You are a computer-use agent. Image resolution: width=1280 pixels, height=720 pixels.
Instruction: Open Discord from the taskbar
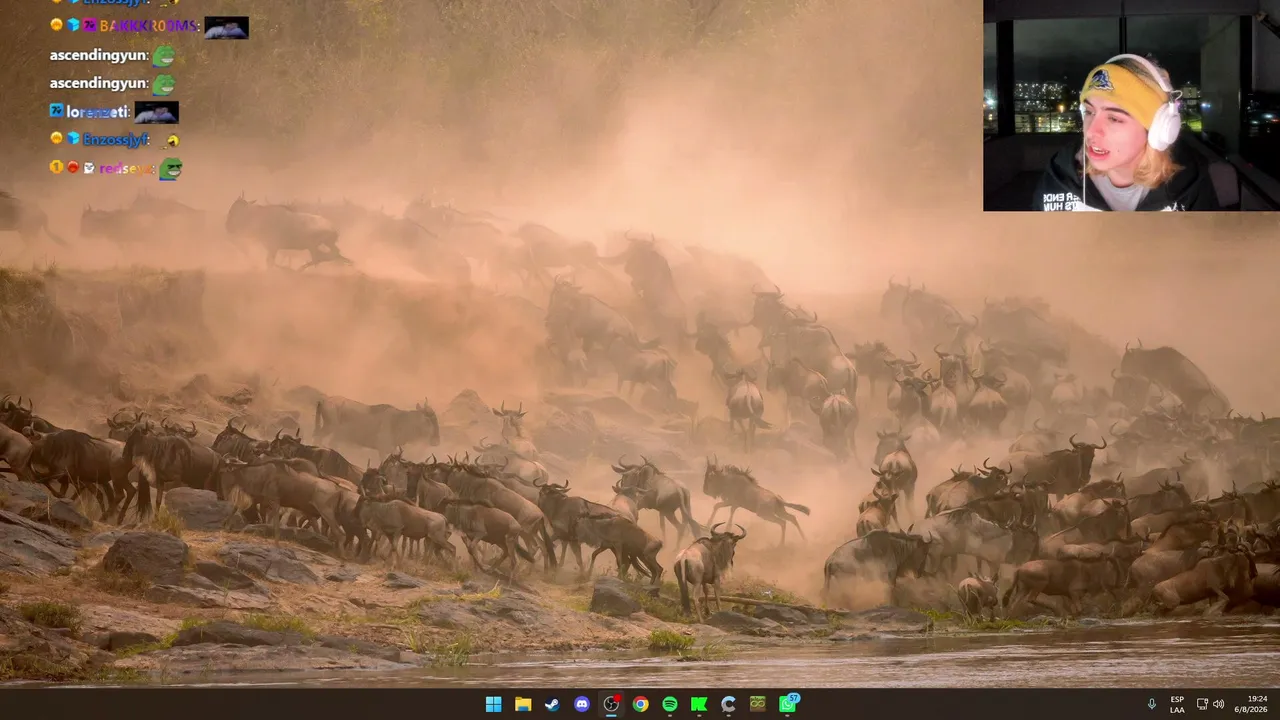coord(582,704)
